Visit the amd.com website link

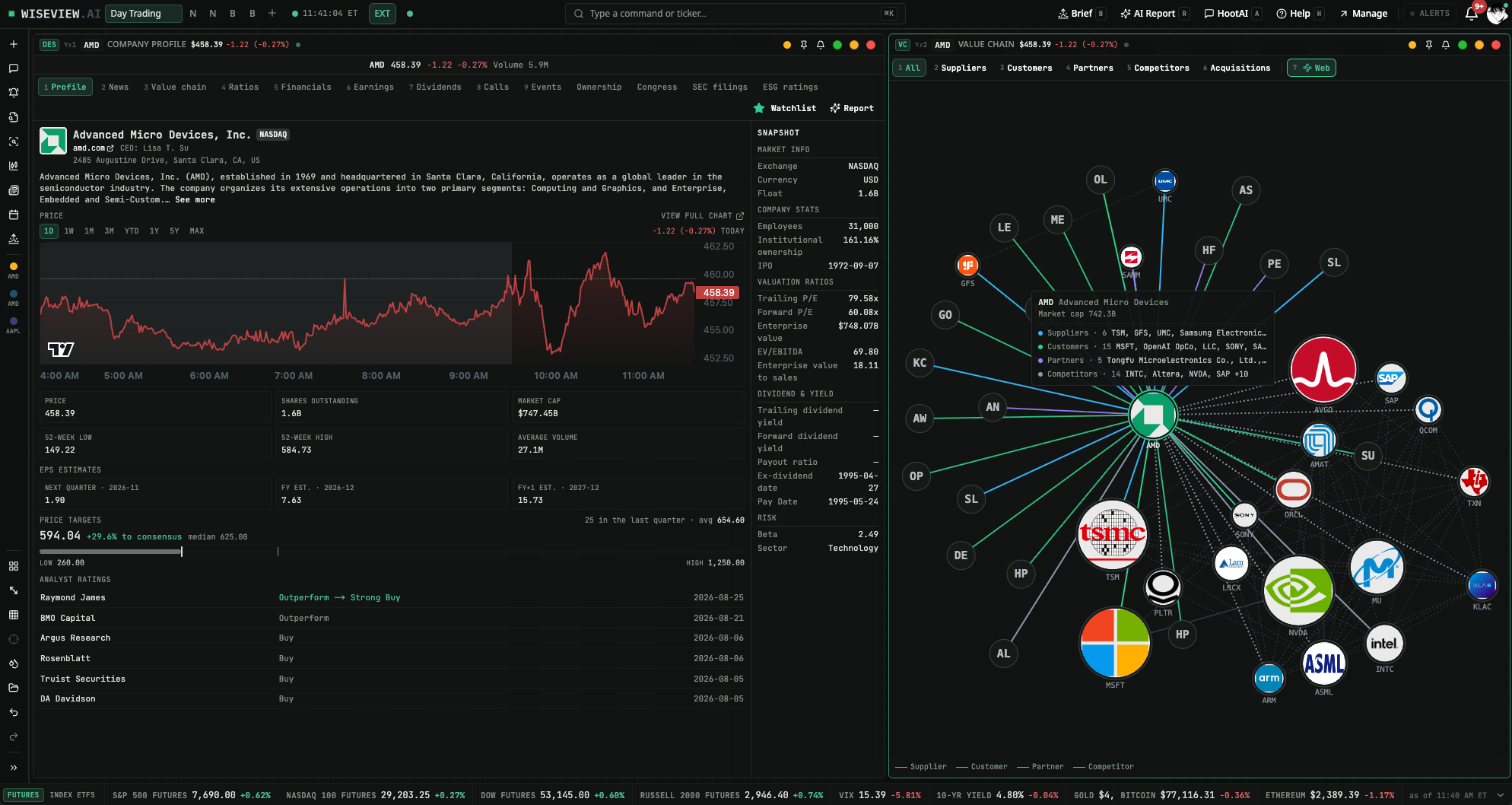[93, 148]
